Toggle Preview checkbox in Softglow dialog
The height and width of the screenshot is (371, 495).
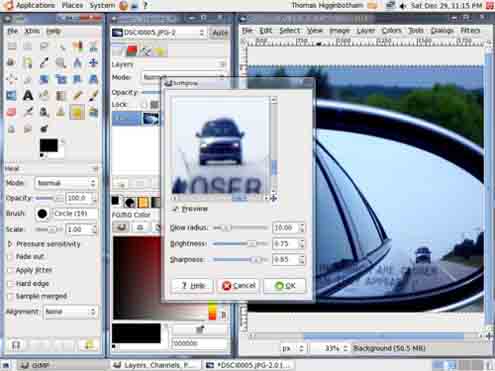(x=175, y=209)
